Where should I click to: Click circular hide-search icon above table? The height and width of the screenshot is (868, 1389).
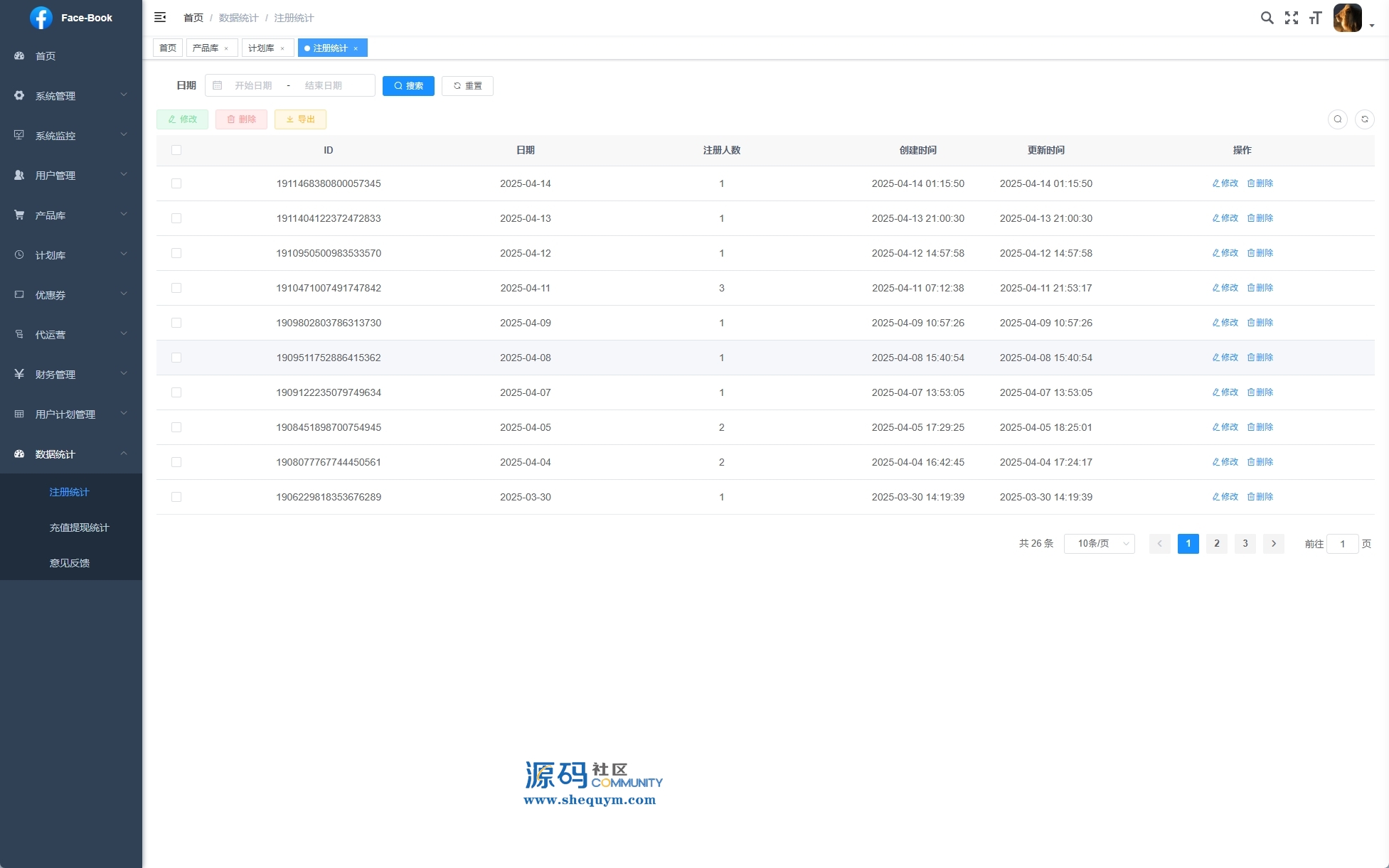[x=1337, y=119]
